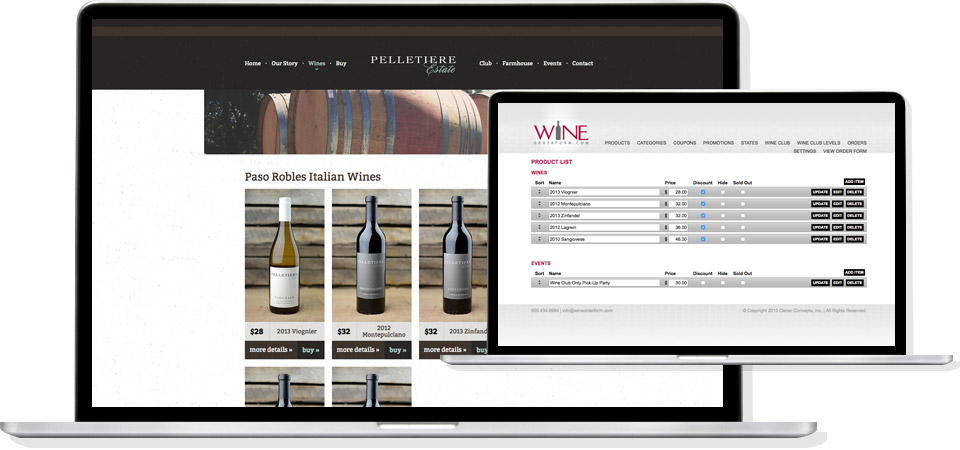Click sort handle for 2010 Sangiovese row
Image resolution: width=960 pixels, height=450 pixels.
point(539,239)
